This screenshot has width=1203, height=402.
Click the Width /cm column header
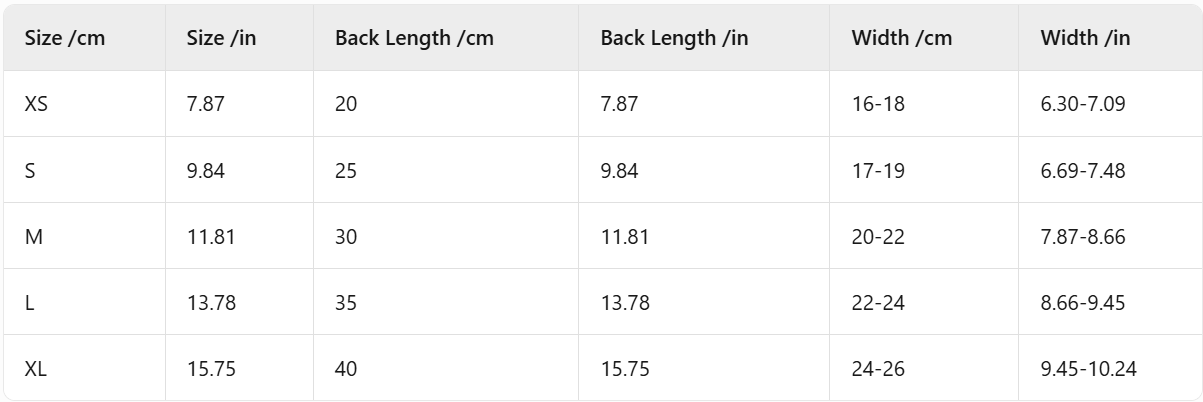[x=902, y=39]
